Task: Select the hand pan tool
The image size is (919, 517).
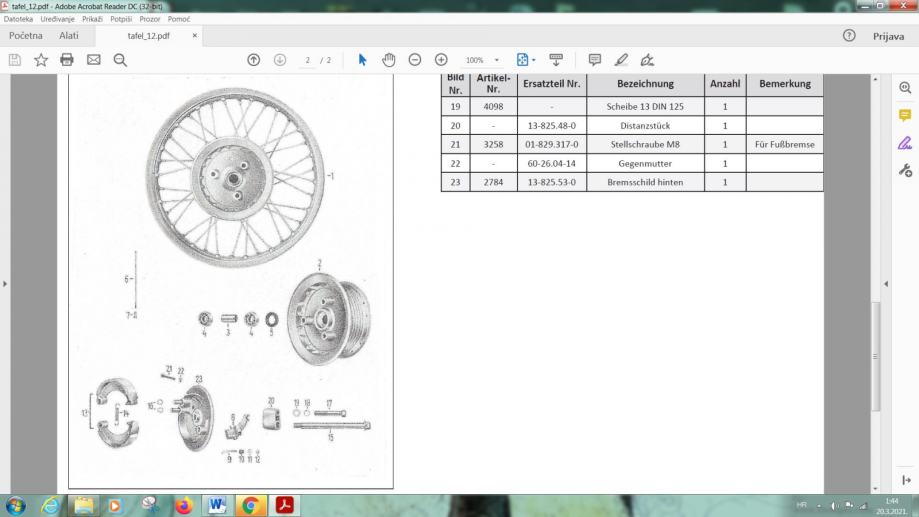Action: click(x=388, y=60)
